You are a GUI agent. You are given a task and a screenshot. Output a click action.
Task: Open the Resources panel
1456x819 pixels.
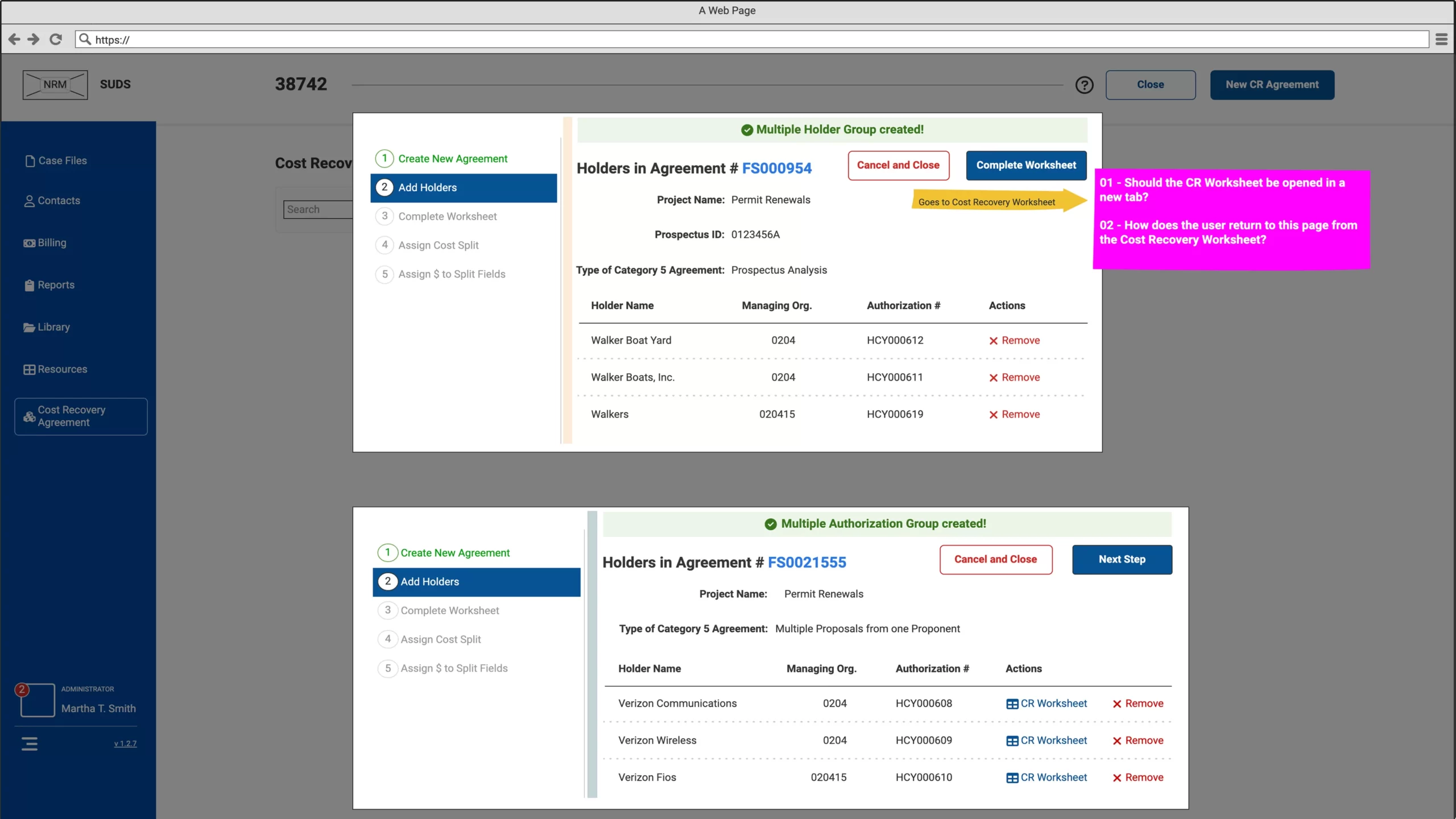(61, 369)
